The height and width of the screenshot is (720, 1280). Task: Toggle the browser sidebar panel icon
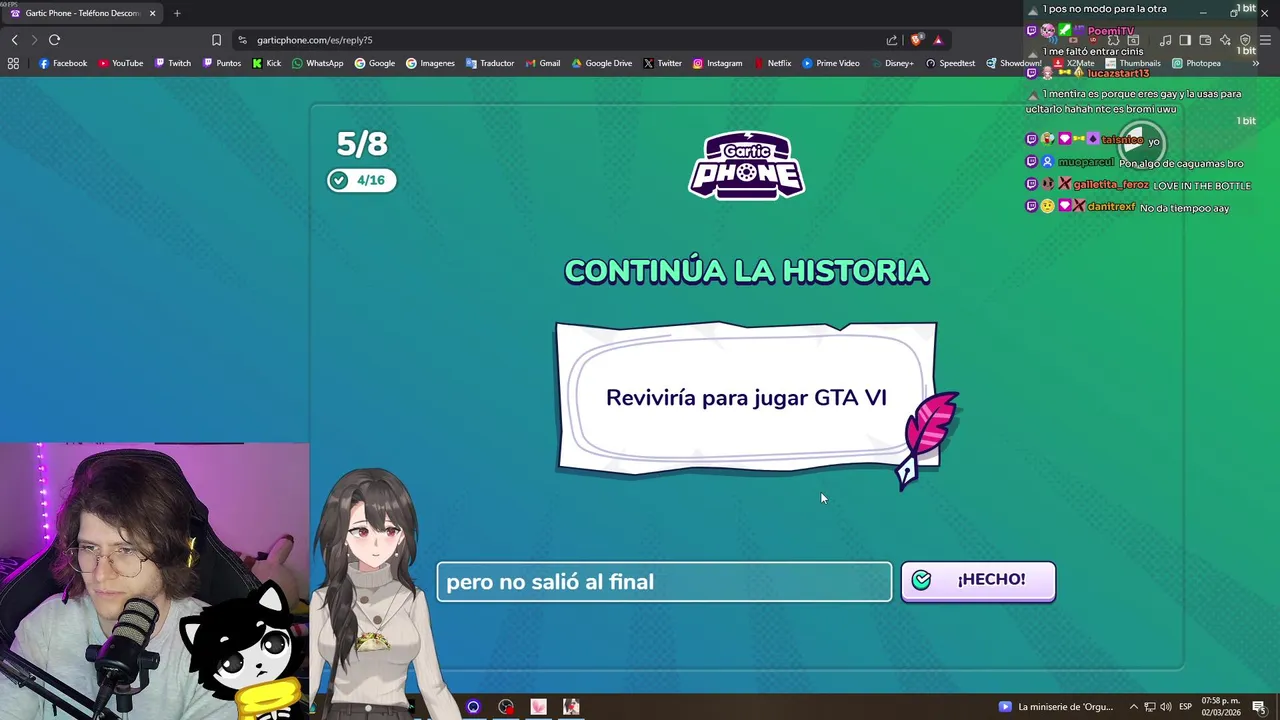1185,40
